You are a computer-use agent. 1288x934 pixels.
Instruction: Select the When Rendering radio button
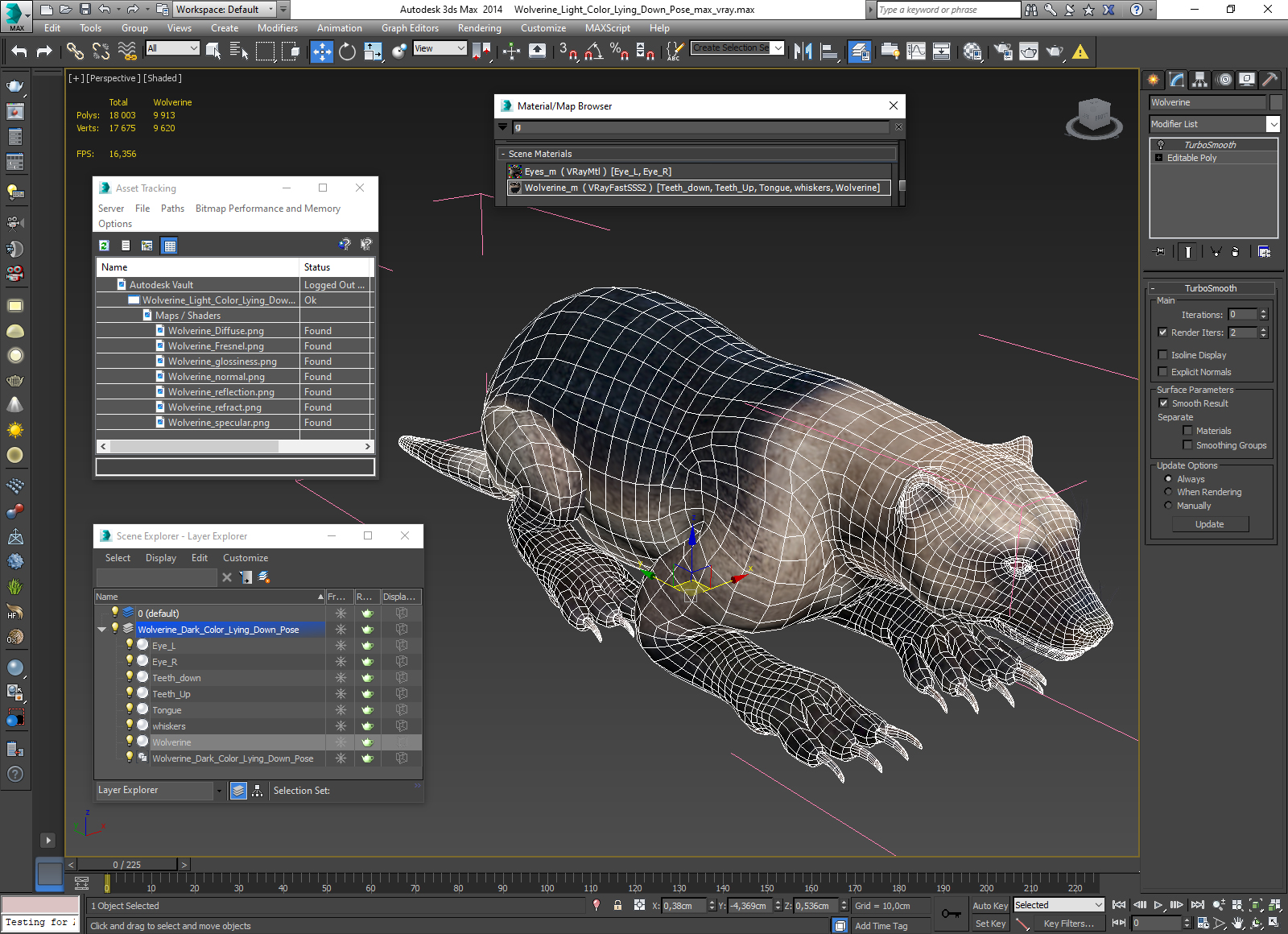click(1168, 491)
